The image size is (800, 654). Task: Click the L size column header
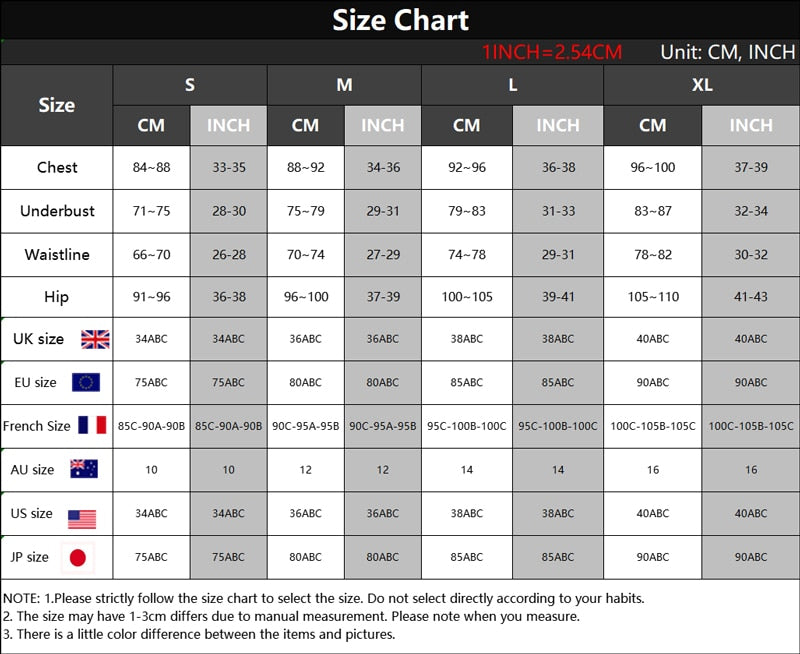512,85
